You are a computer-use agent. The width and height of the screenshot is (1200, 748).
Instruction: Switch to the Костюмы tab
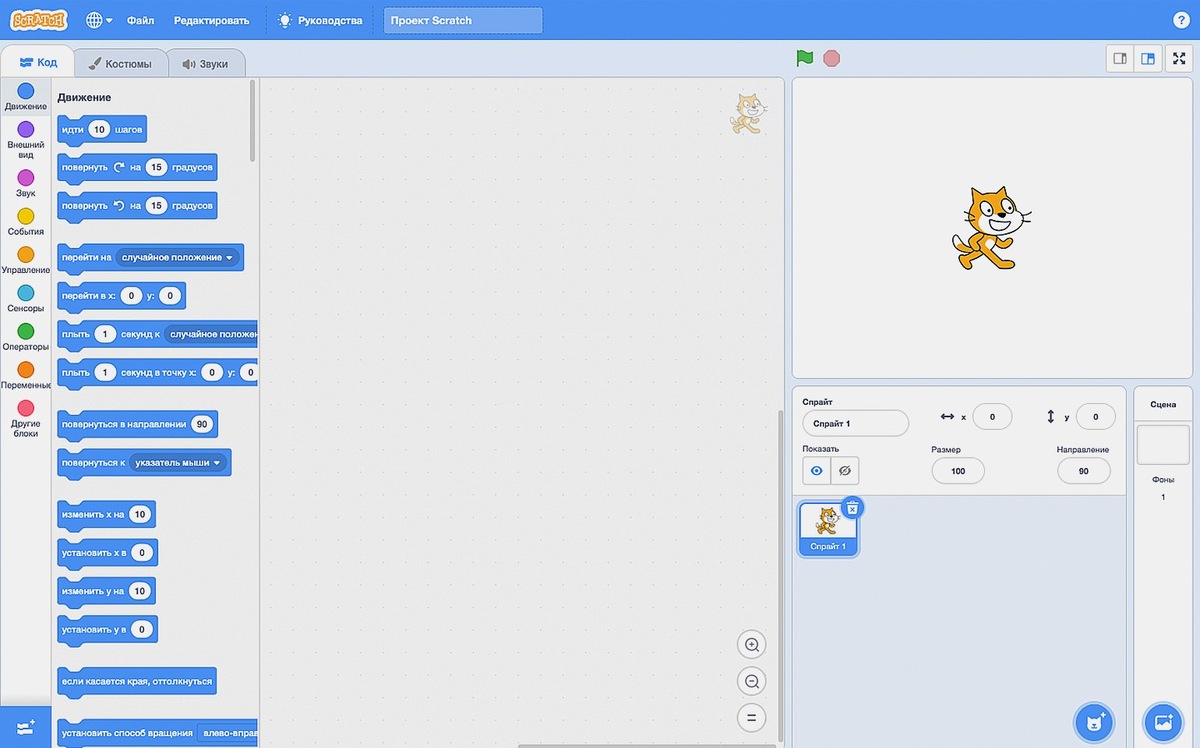tap(120, 63)
